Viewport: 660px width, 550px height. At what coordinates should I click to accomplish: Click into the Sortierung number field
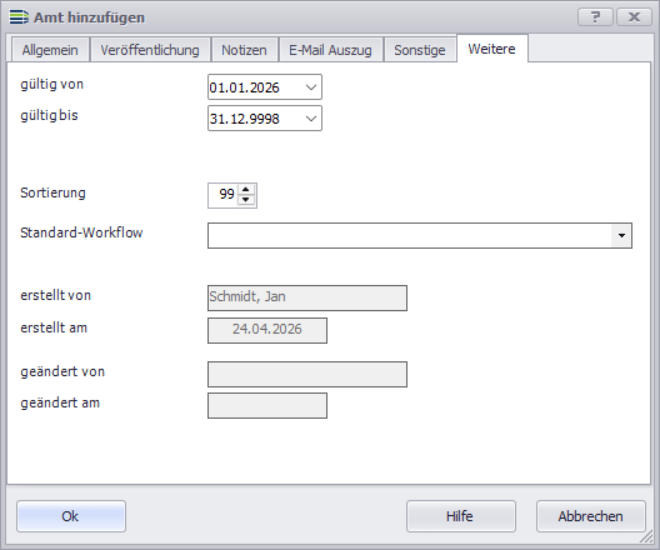point(222,195)
